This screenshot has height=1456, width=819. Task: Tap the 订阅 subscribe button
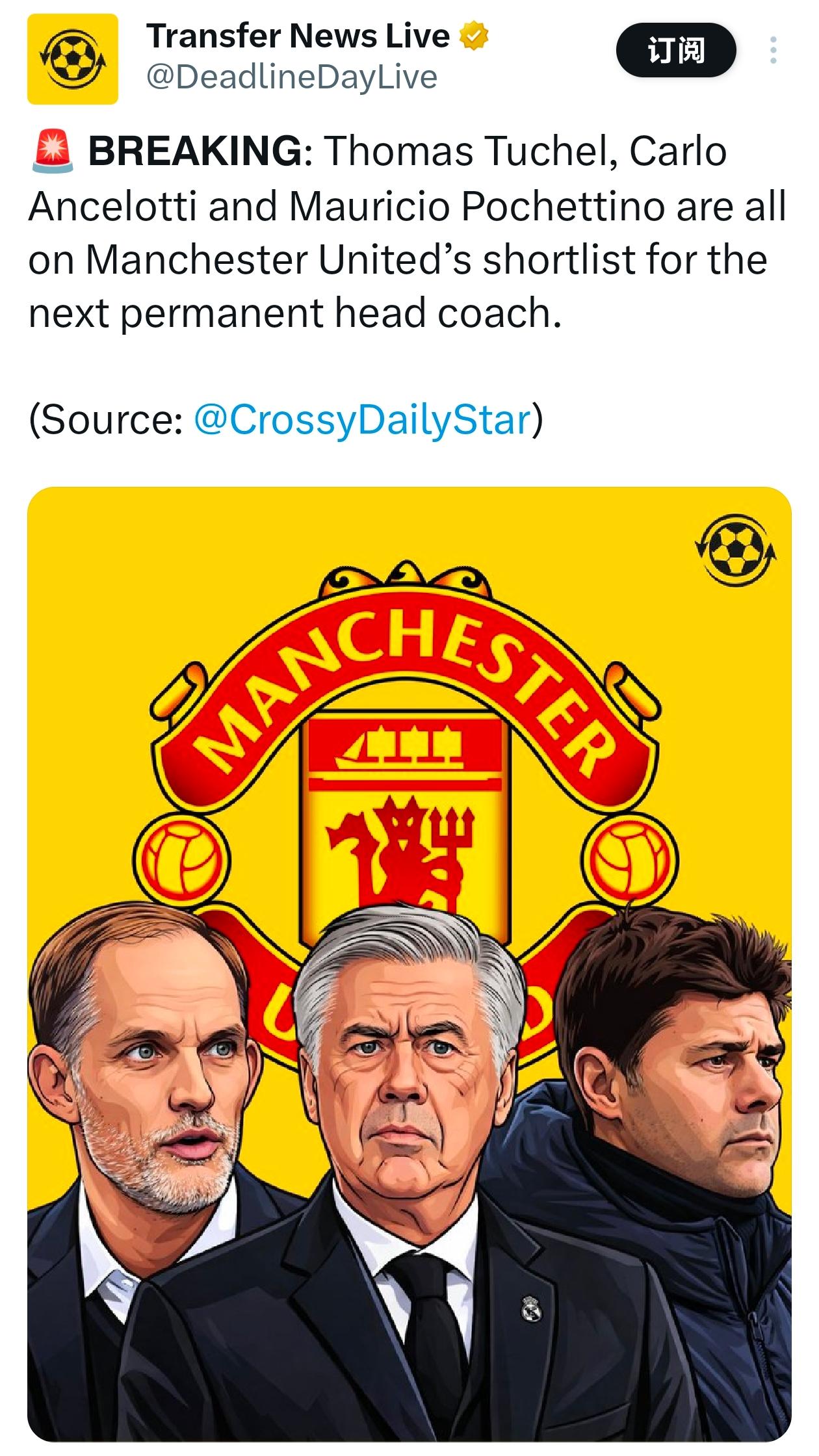(x=676, y=50)
